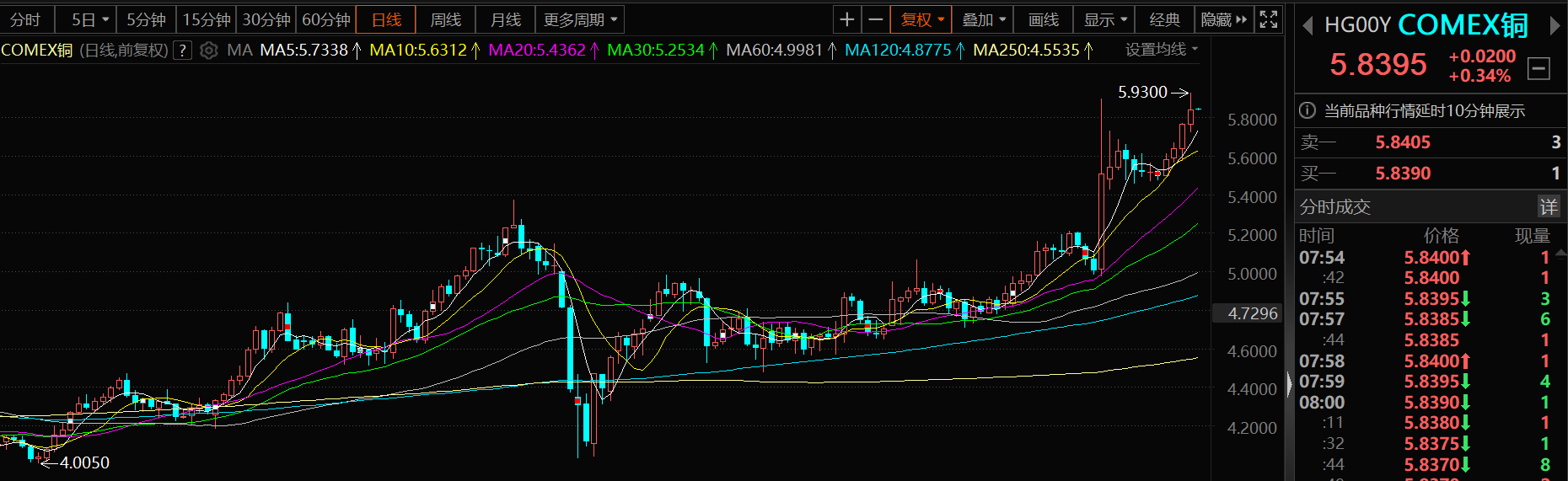The width and height of the screenshot is (1568, 481).
Task: Open the 复权 dropdown
Action: click(921, 19)
